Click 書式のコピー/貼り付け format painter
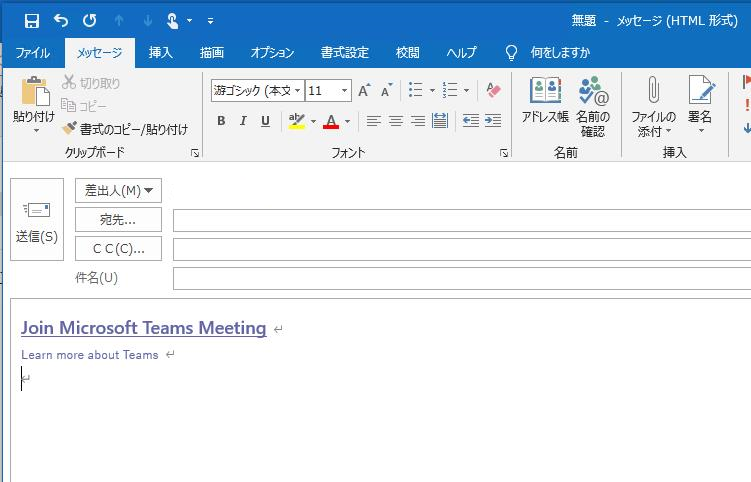751x482 pixels. click(125, 129)
